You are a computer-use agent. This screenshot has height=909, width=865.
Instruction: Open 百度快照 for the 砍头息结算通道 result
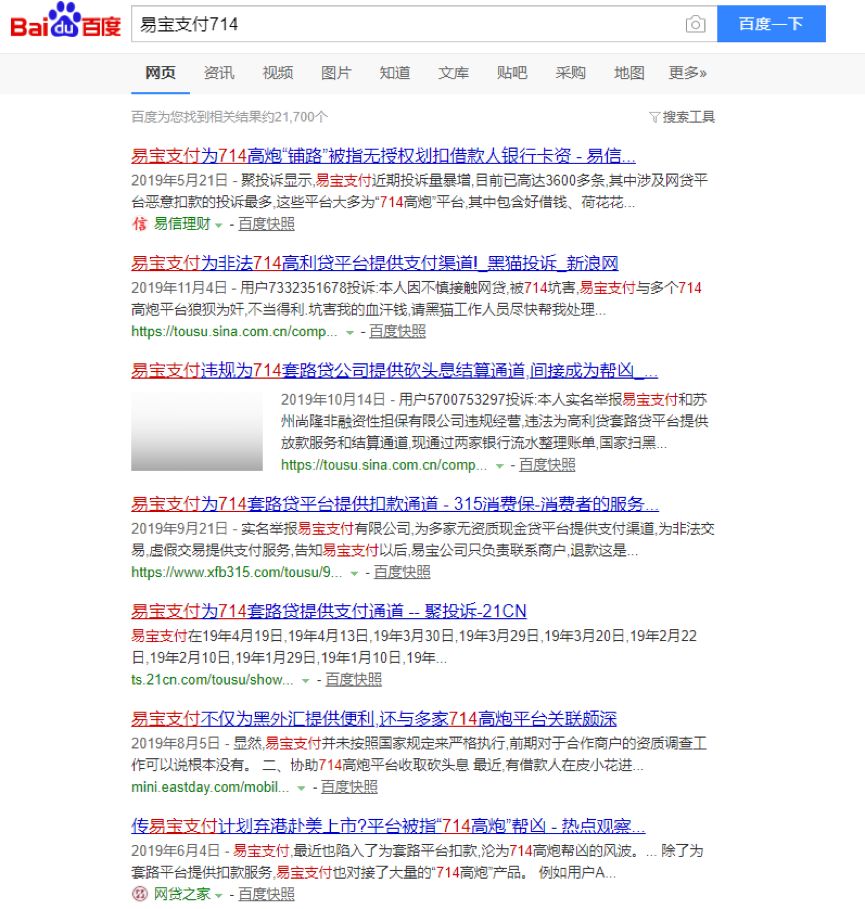click(x=547, y=465)
